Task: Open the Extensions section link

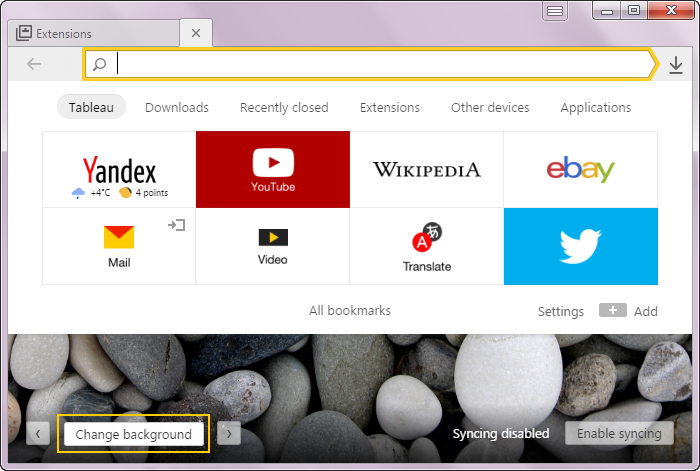Action: click(x=390, y=108)
